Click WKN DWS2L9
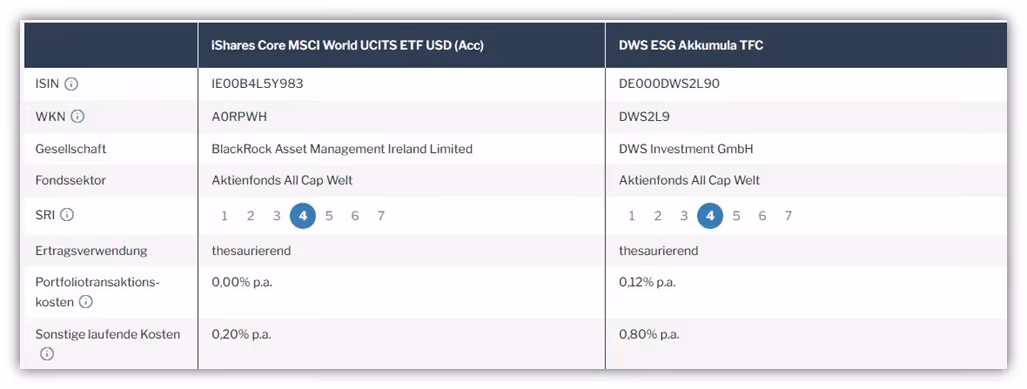 pyautogui.click(x=644, y=117)
